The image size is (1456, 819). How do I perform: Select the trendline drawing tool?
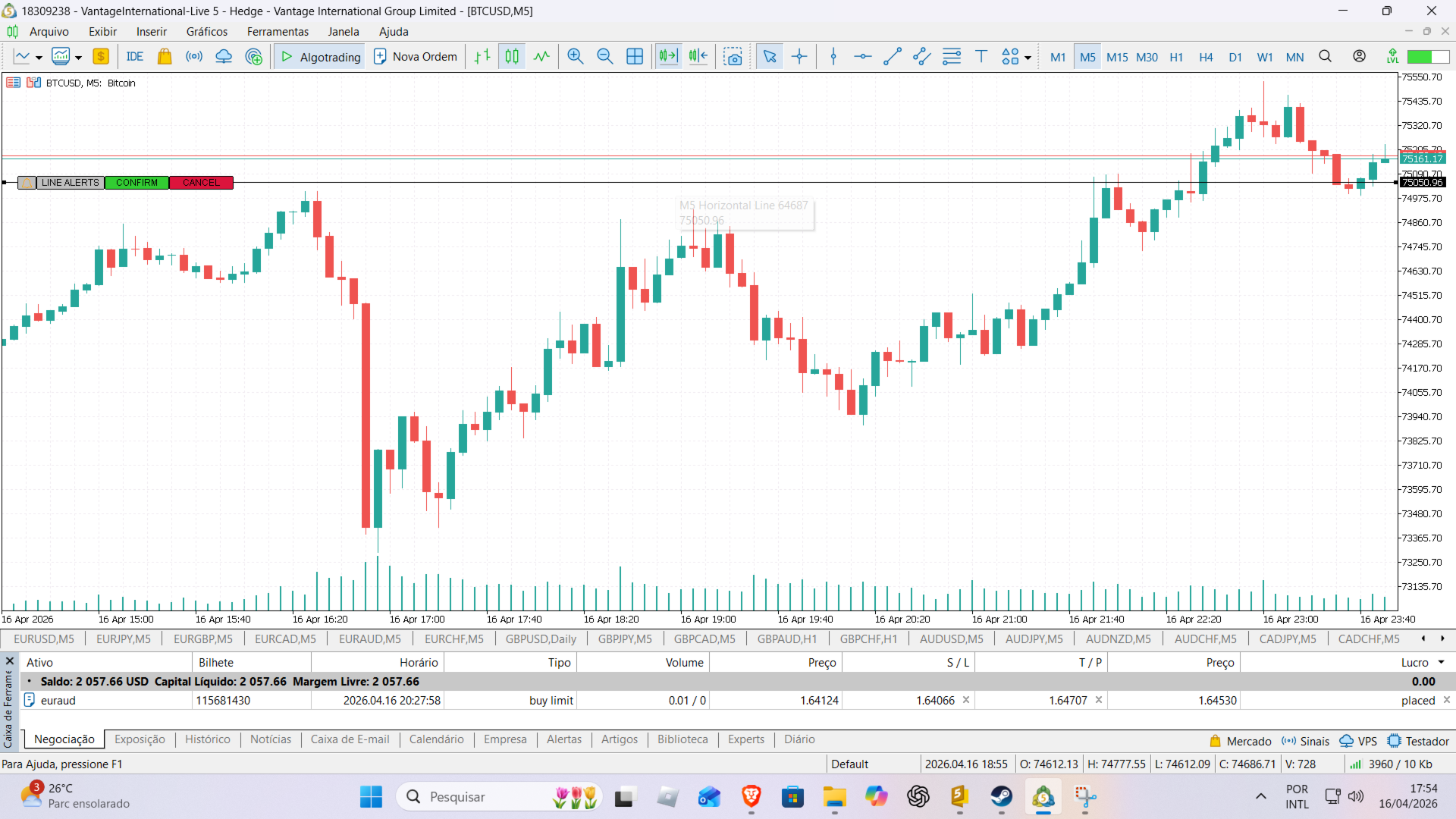click(x=893, y=57)
